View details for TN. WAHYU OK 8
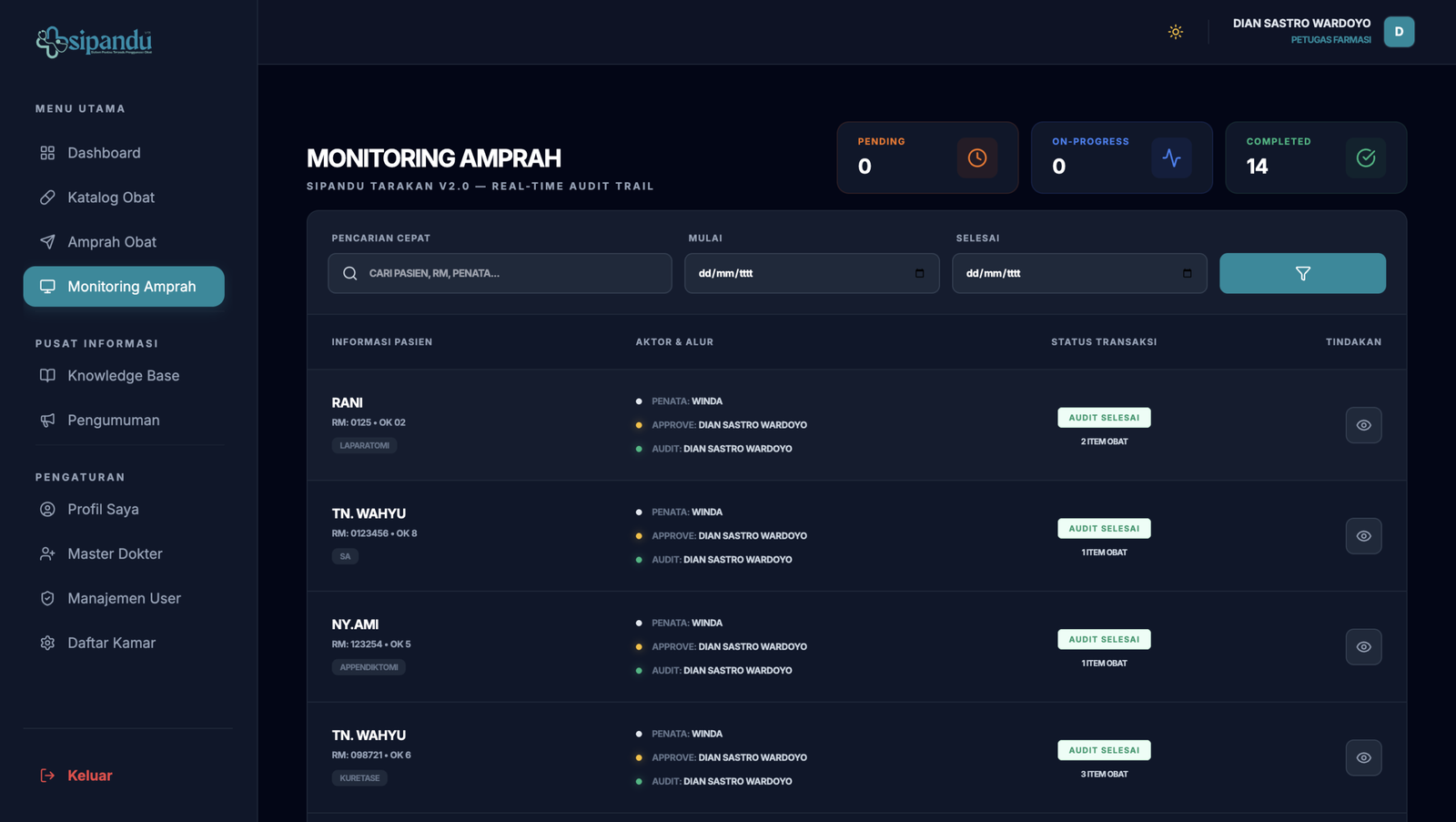 coord(1363,536)
